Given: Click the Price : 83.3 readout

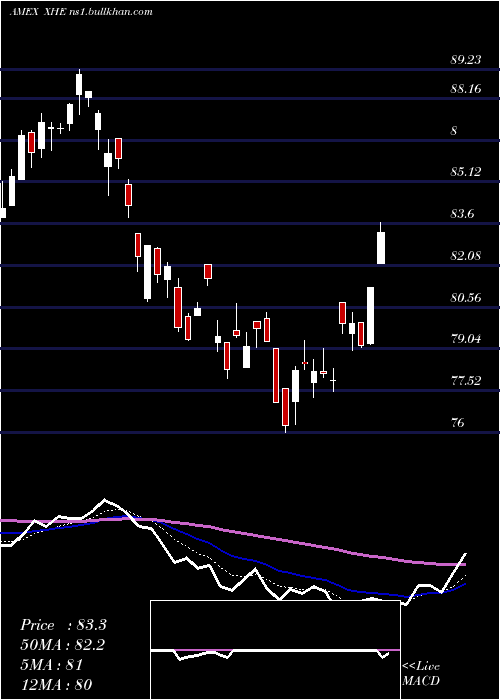Looking at the screenshot, I should coord(63,625).
